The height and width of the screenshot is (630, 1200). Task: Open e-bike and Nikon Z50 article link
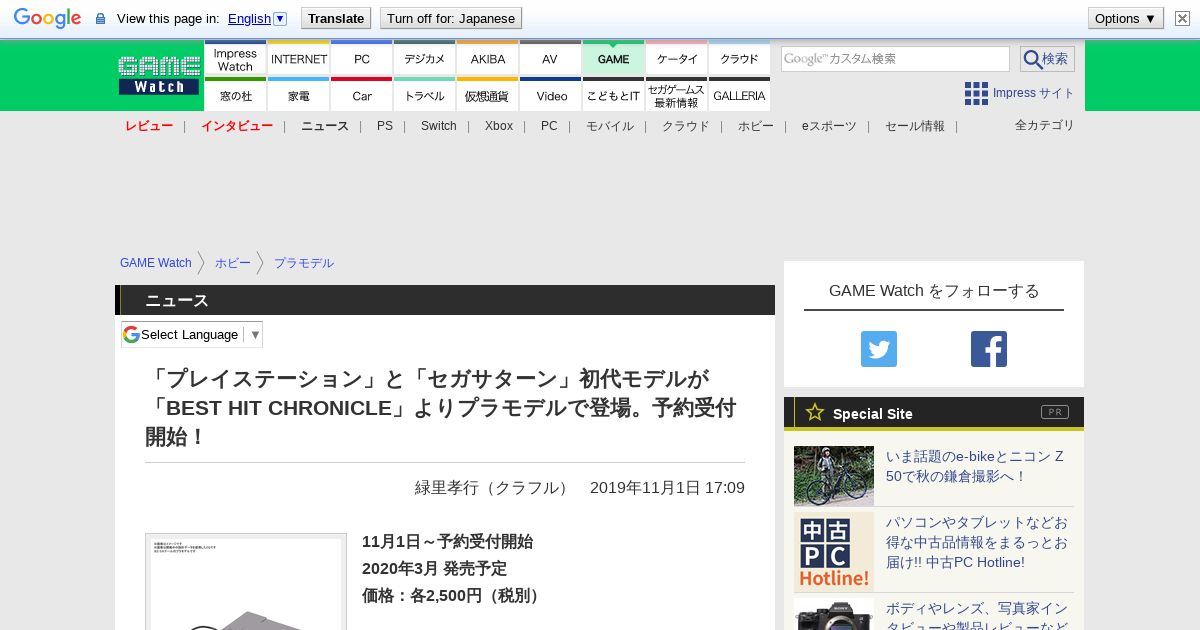pyautogui.click(x=975, y=466)
